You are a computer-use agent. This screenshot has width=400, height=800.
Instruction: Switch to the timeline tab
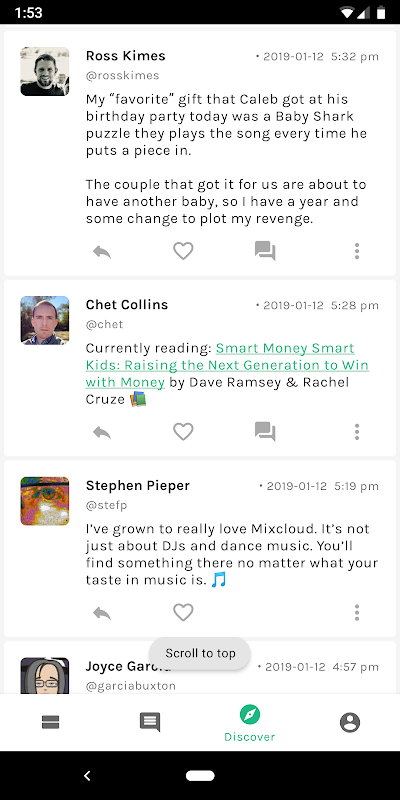(51, 722)
